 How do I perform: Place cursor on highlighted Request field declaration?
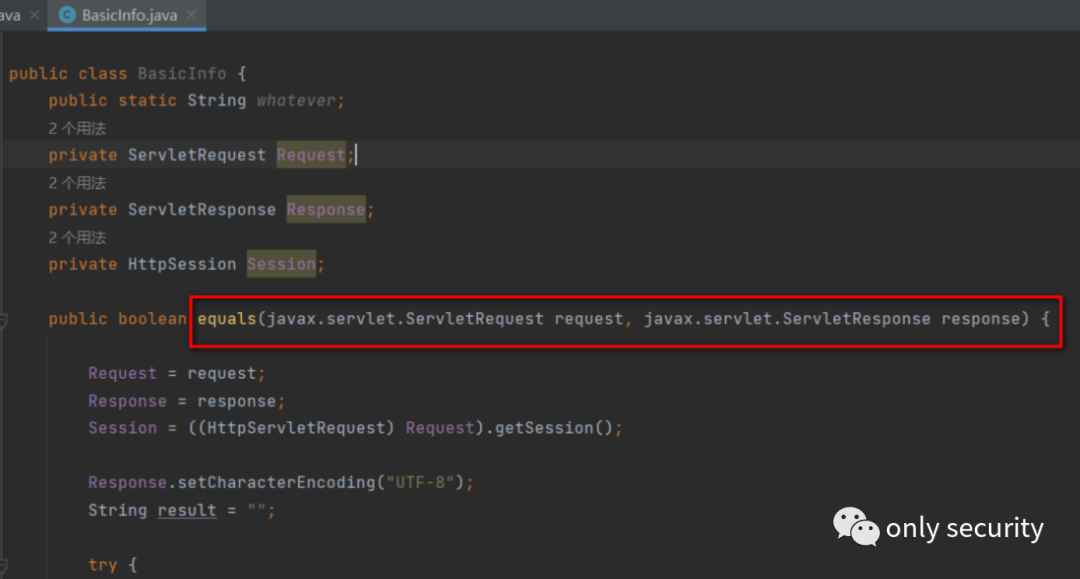pyautogui.click(x=311, y=155)
